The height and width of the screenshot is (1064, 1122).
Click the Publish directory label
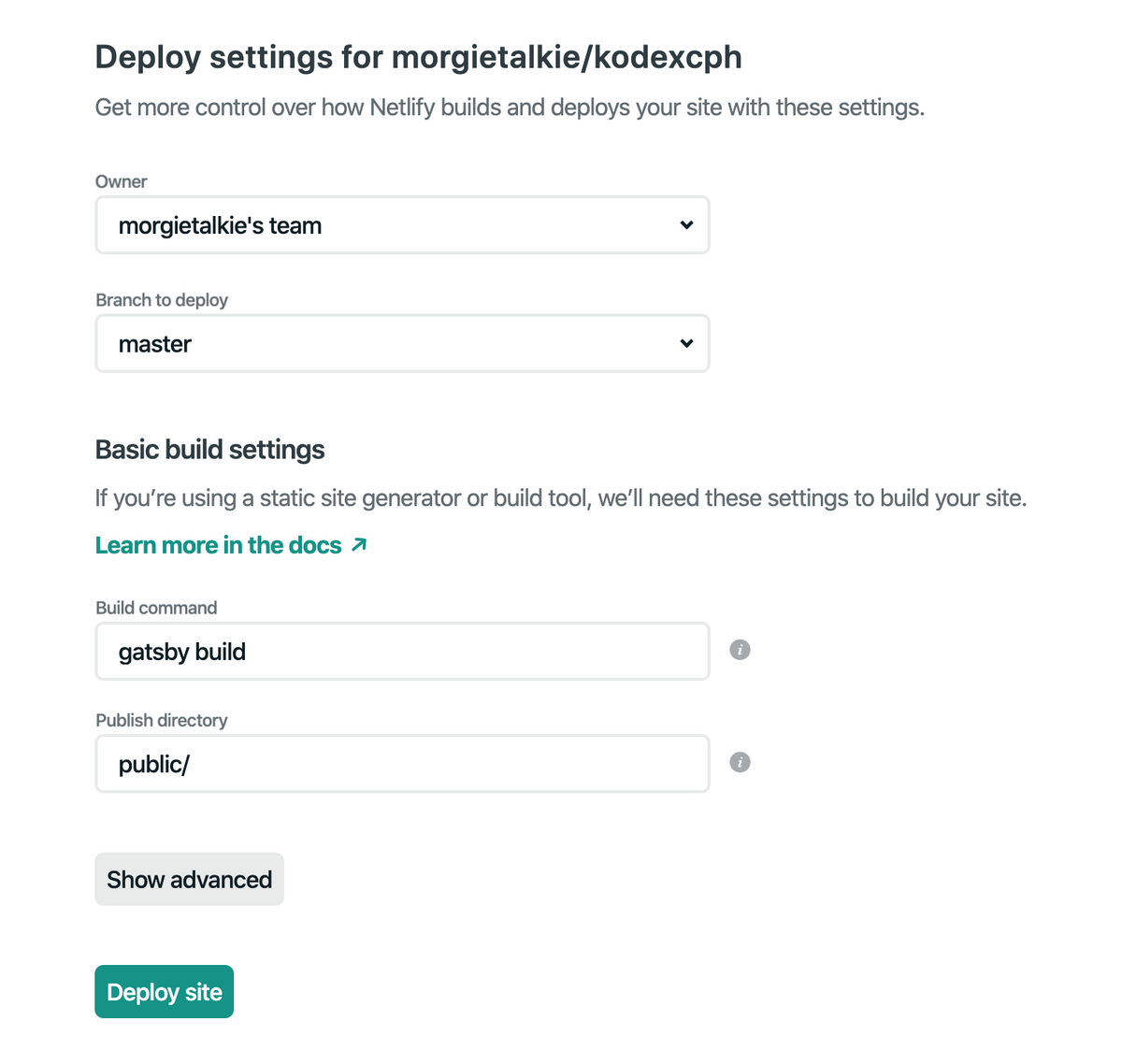point(162,720)
